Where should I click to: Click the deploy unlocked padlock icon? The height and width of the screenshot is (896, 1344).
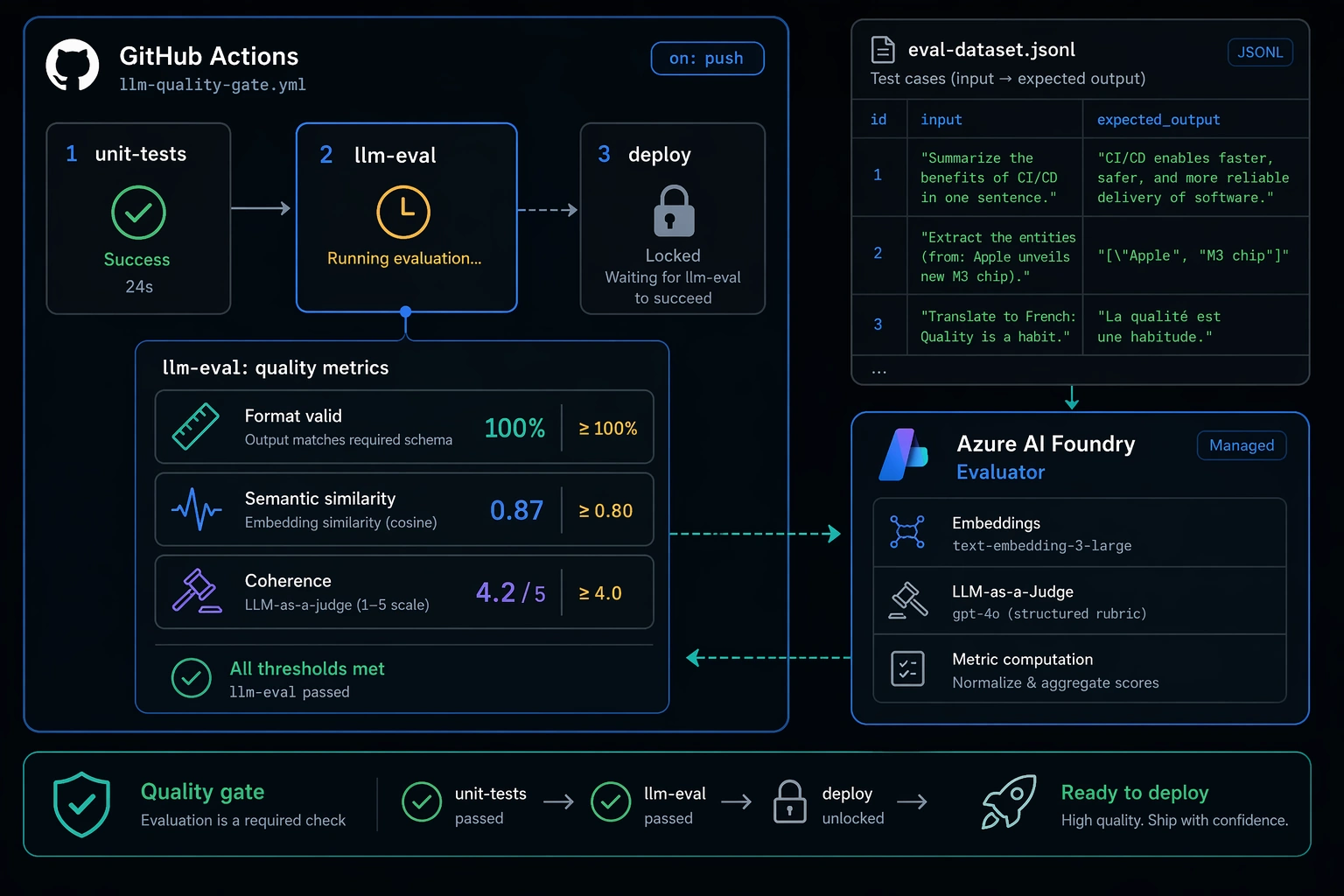[x=790, y=801]
